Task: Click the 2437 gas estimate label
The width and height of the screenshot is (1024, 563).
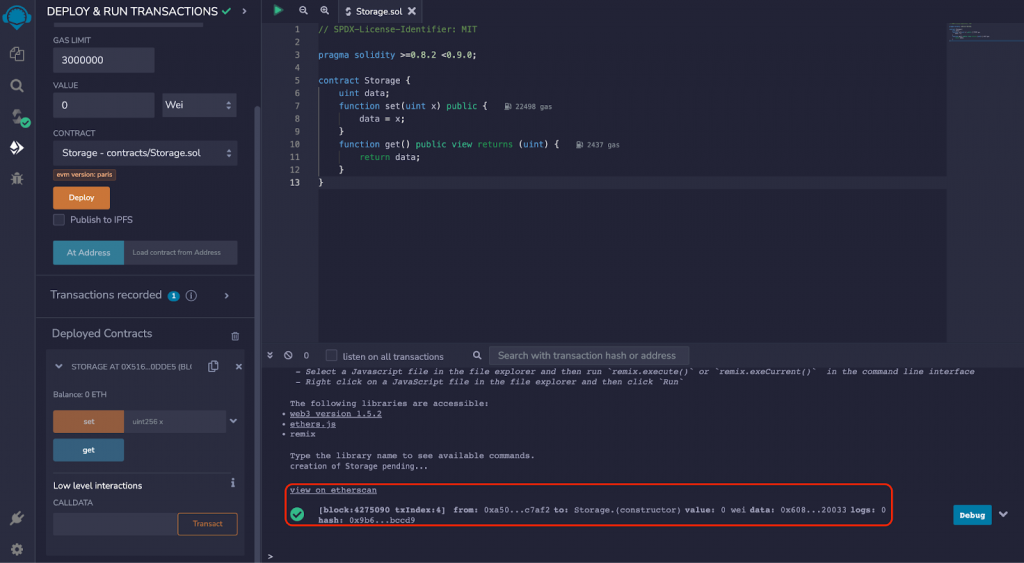Action: (x=598, y=145)
